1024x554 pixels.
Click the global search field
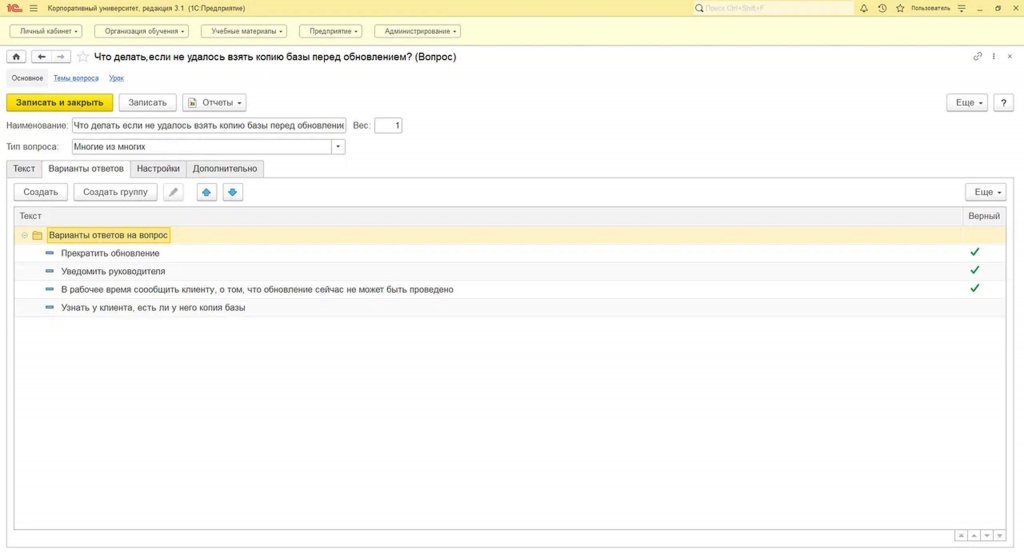[x=773, y=8]
